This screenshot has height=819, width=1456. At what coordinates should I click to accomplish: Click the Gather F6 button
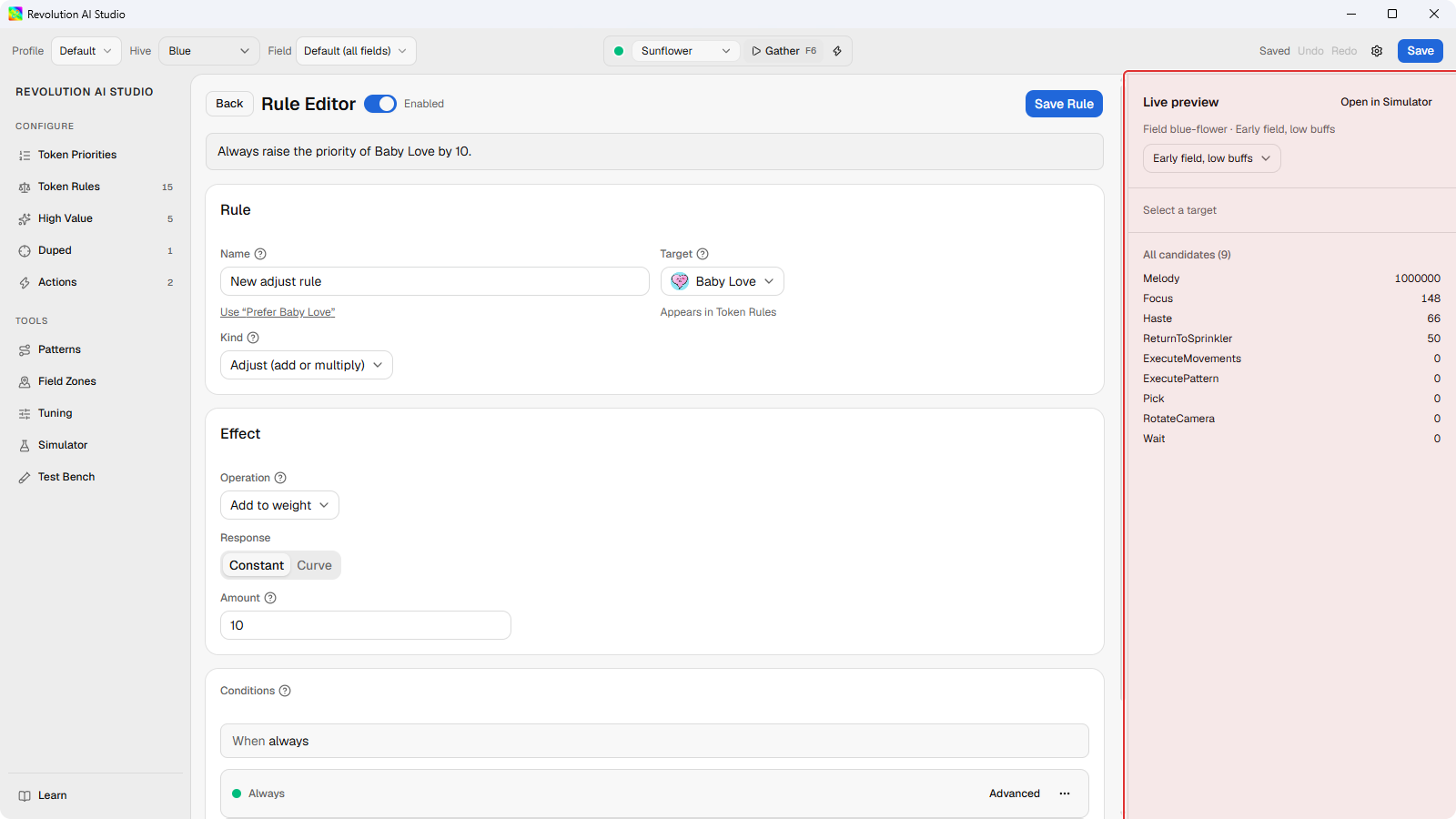point(784,51)
